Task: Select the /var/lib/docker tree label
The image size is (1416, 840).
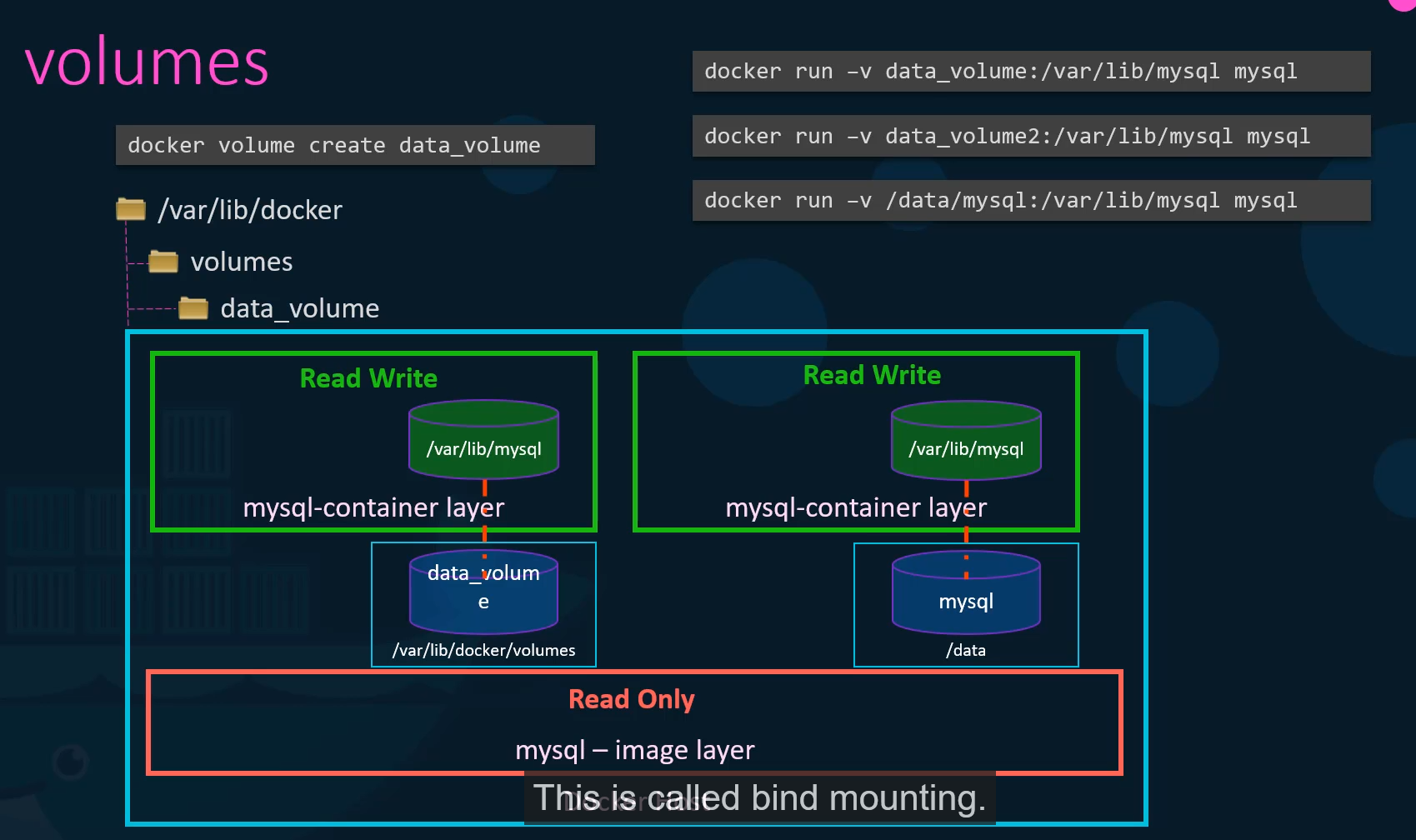Action: [x=250, y=210]
